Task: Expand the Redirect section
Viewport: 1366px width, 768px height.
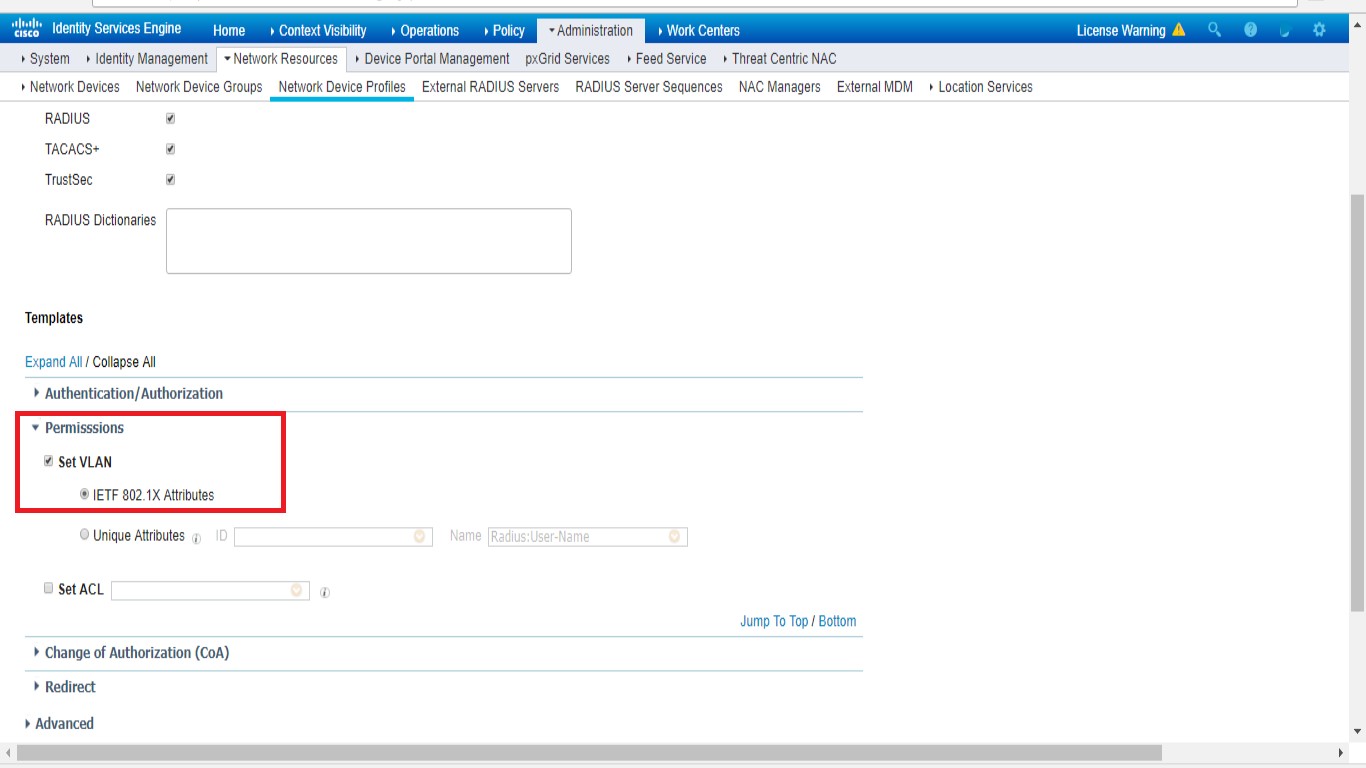Action: (64, 687)
